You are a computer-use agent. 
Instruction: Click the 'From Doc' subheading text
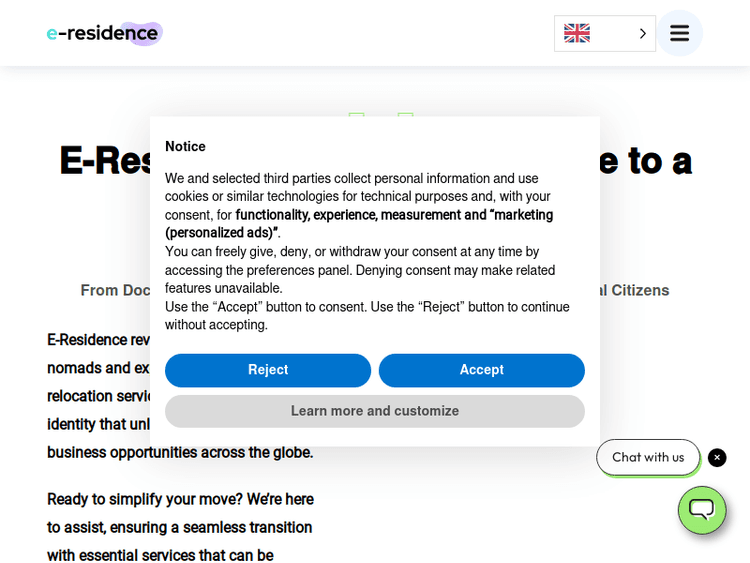114,290
